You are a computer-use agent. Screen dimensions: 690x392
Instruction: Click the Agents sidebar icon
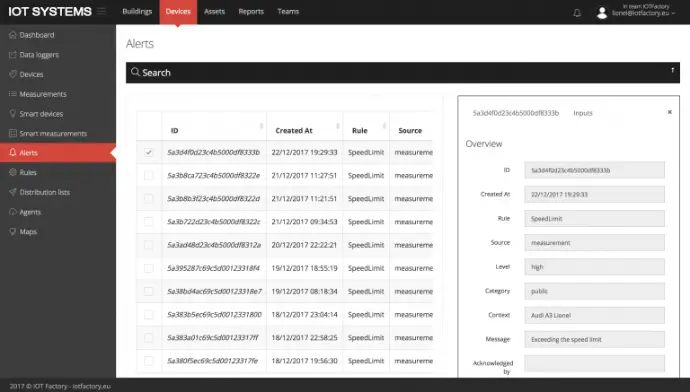(12, 212)
